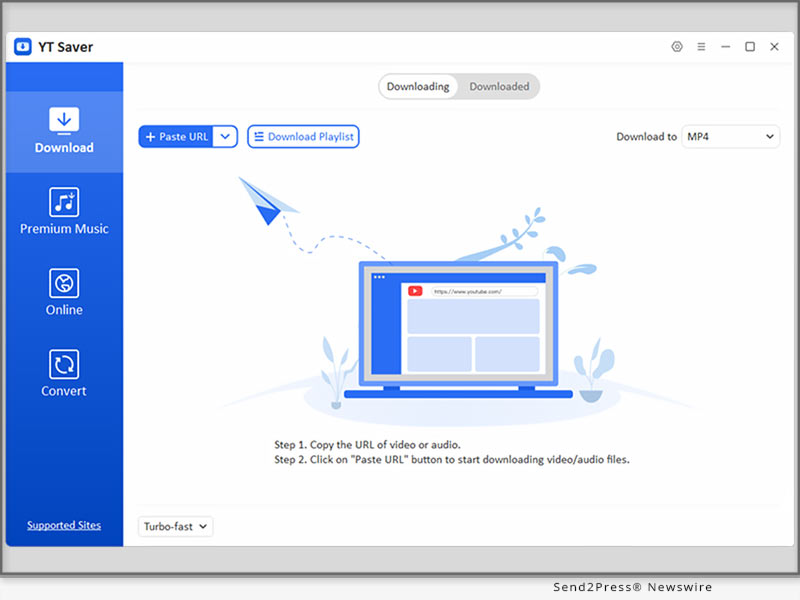Switch to the Downloaded tab

tap(499, 87)
